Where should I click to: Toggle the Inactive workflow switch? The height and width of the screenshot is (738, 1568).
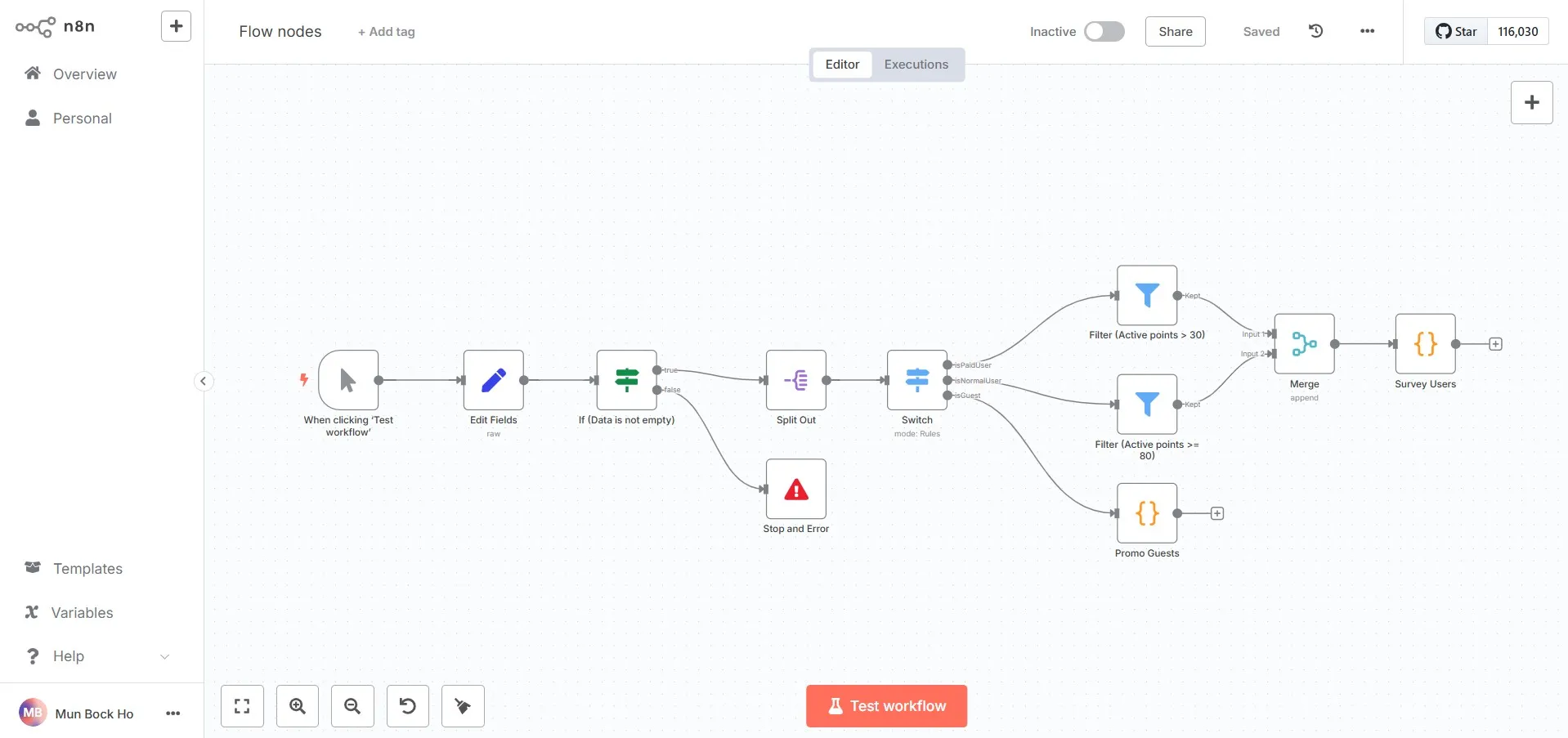tap(1104, 31)
